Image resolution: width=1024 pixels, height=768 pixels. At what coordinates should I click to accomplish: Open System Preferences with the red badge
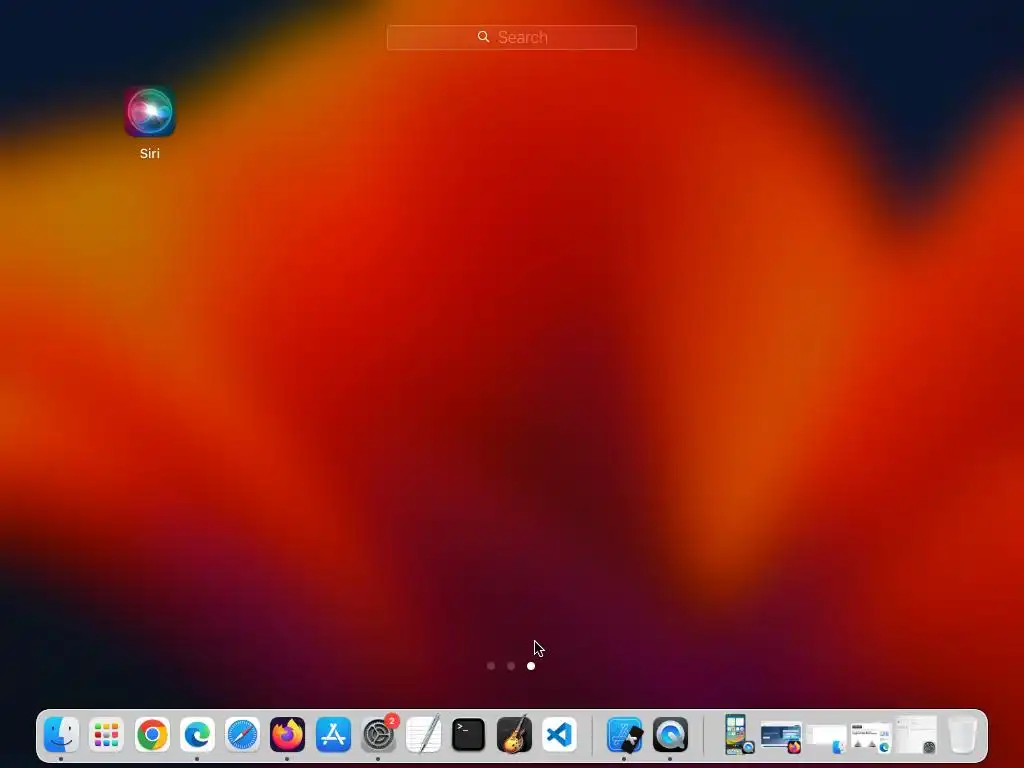click(x=378, y=735)
